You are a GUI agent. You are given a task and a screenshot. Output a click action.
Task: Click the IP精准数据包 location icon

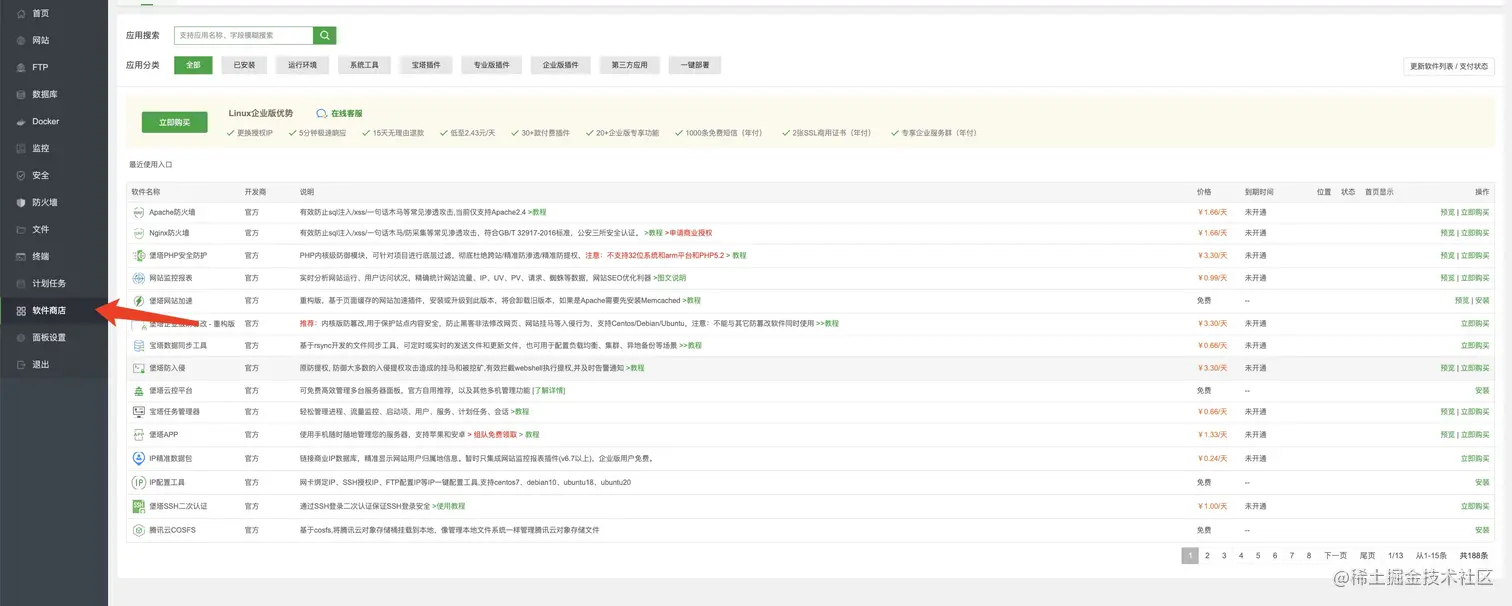point(139,458)
